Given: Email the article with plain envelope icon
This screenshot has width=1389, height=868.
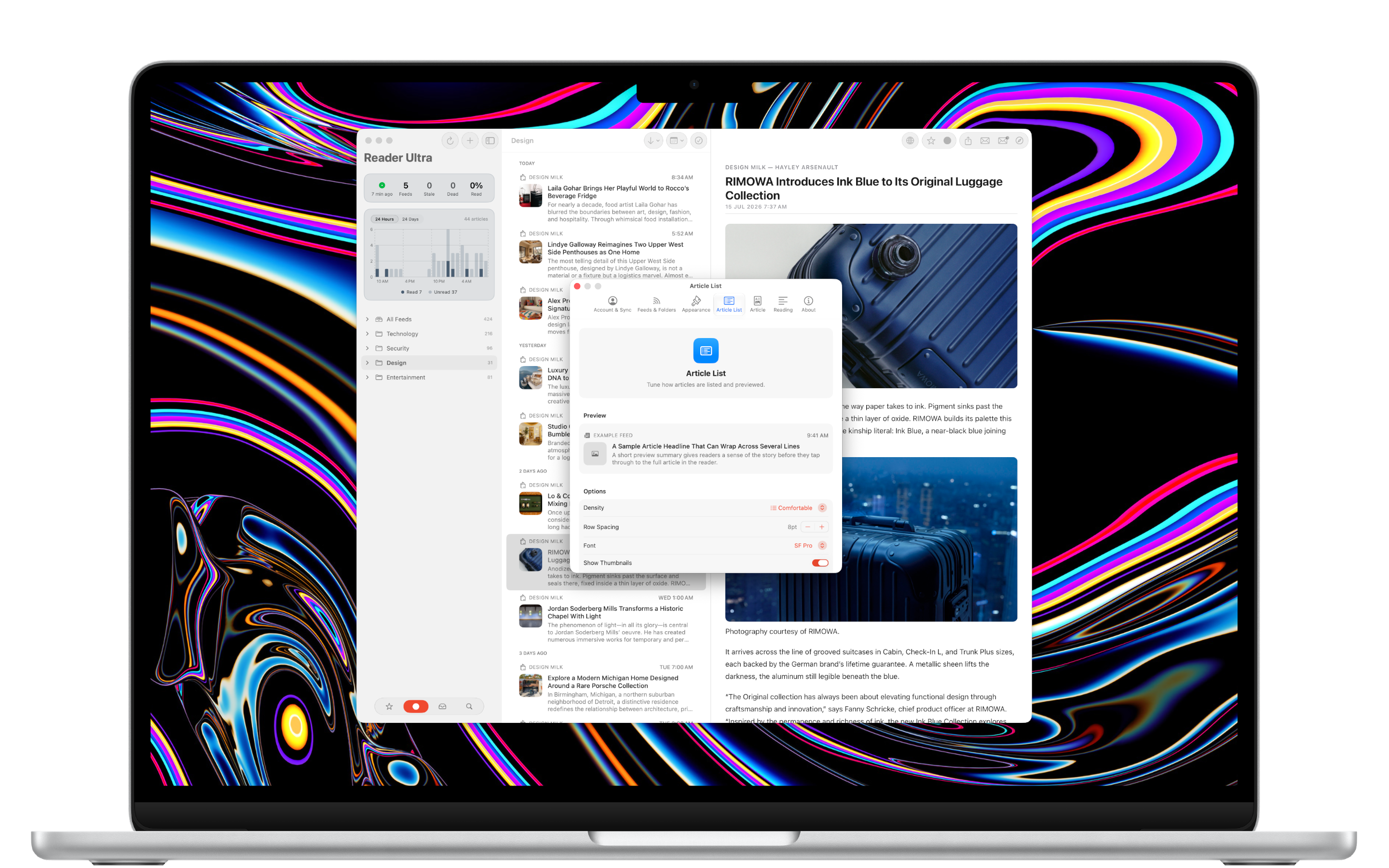Looking at the screenshot, I should (x=985, y=141).
